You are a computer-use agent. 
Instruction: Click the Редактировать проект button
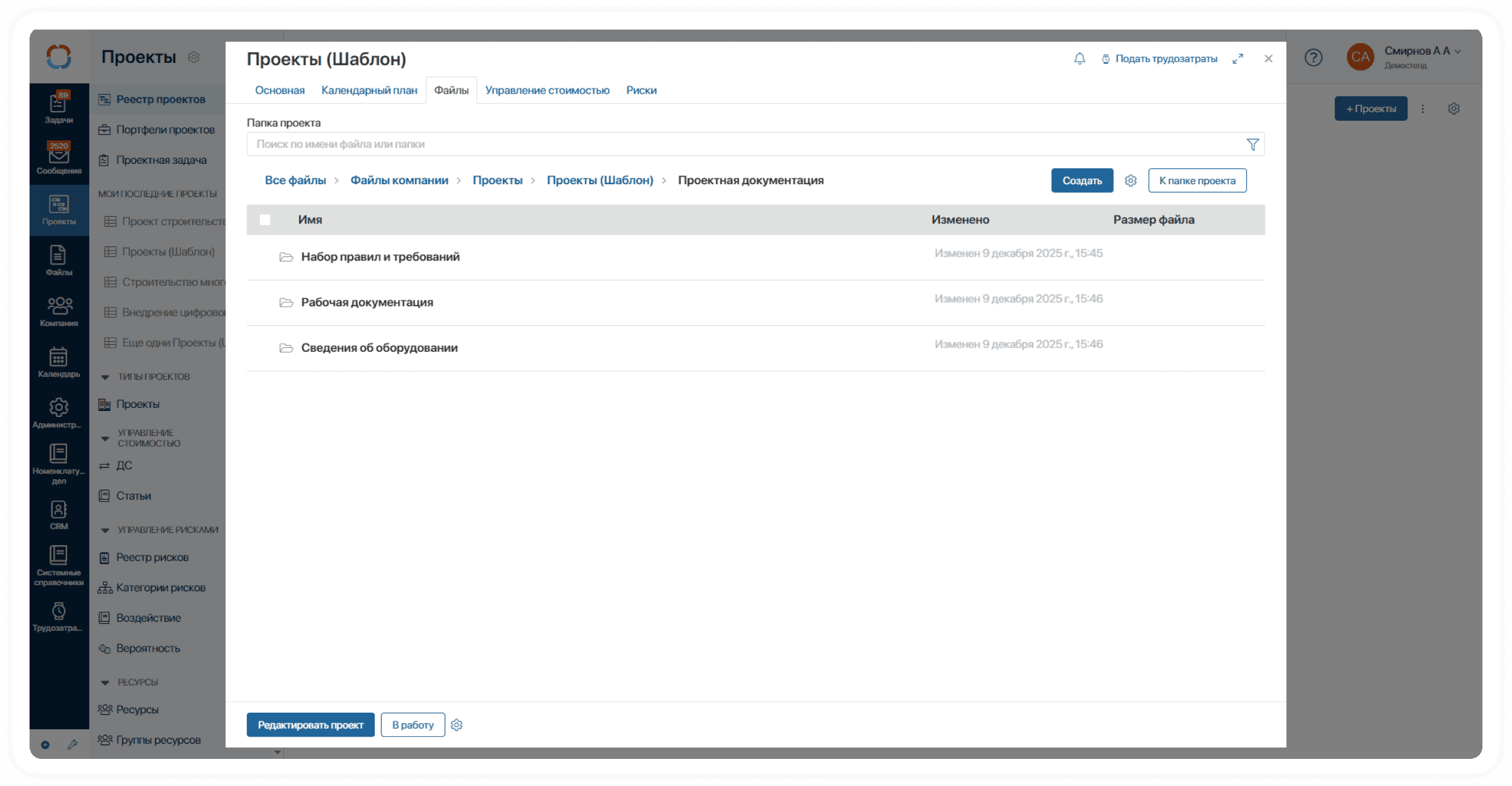(310, 724)
